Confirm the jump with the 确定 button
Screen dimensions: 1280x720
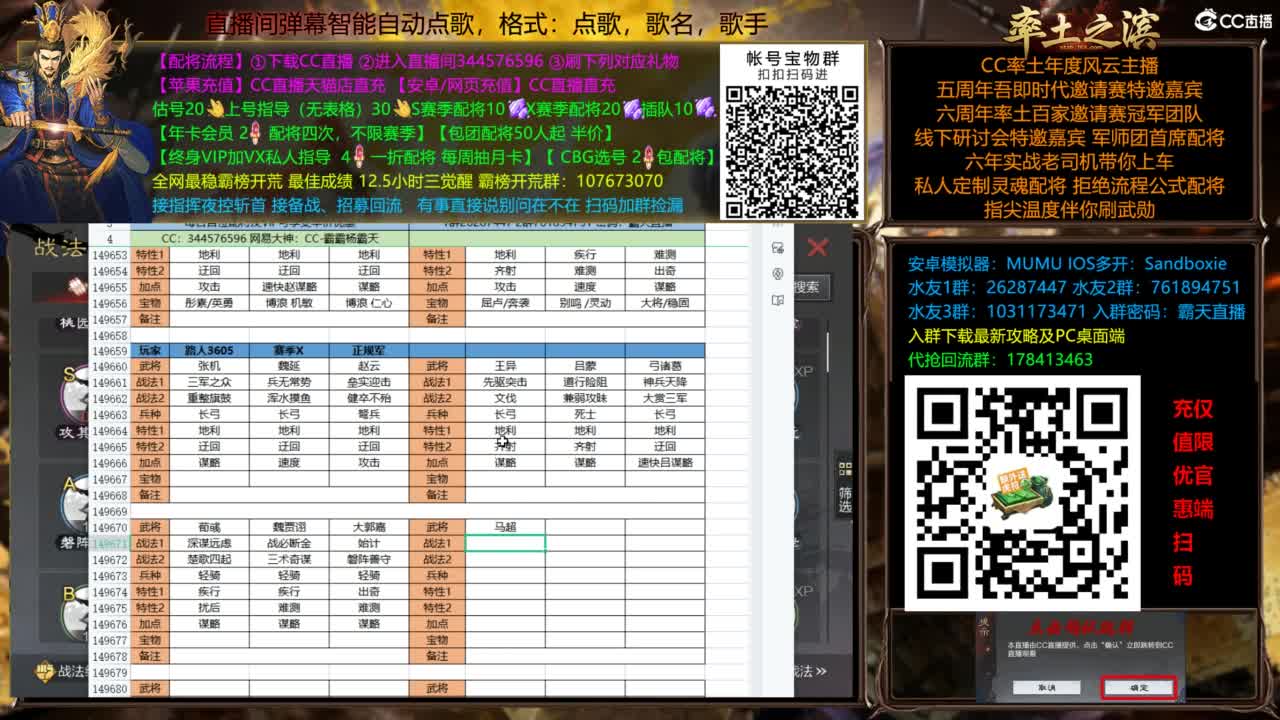pos(1139,688)
